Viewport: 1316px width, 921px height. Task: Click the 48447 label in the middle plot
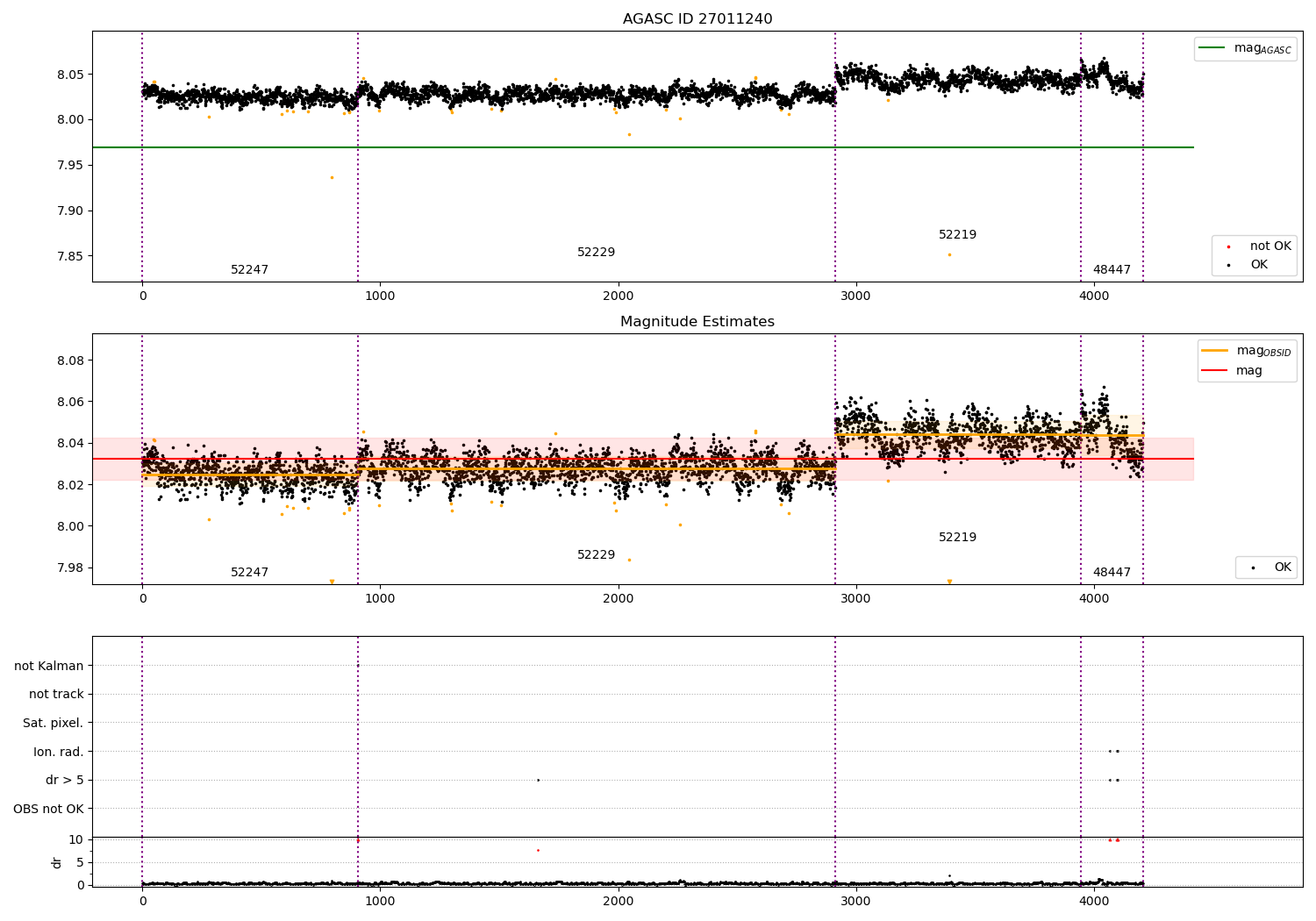[x=1112, y=573]
